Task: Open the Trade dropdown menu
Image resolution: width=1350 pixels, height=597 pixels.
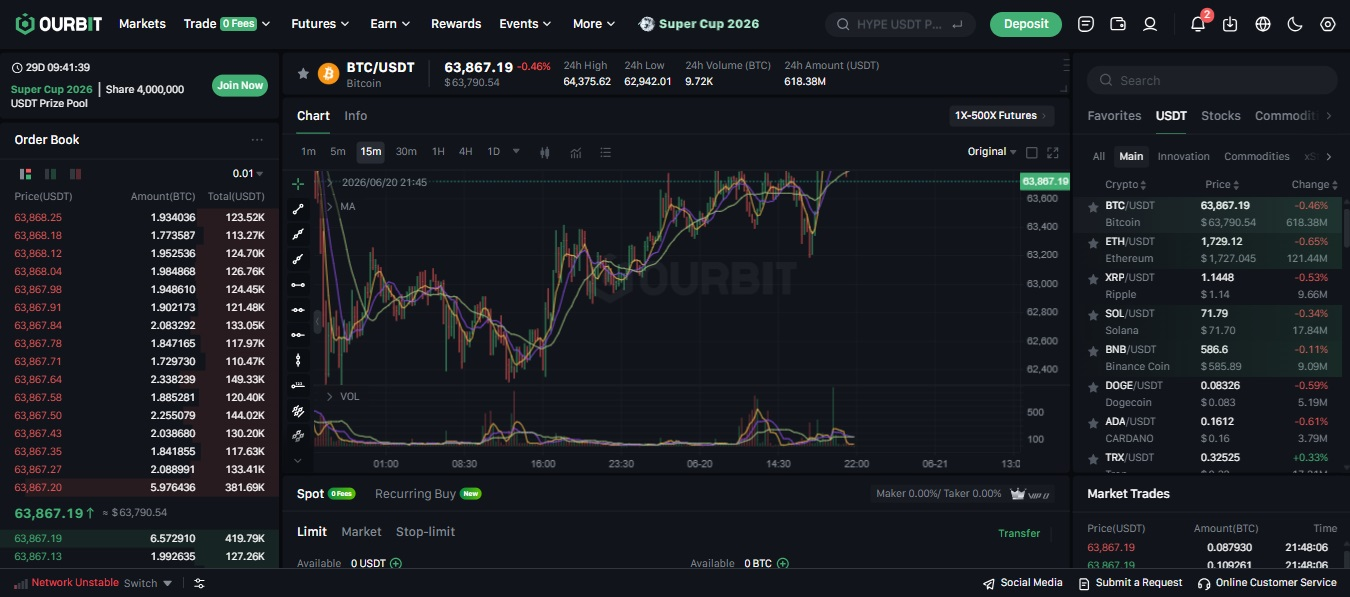Action: (227, 23)
